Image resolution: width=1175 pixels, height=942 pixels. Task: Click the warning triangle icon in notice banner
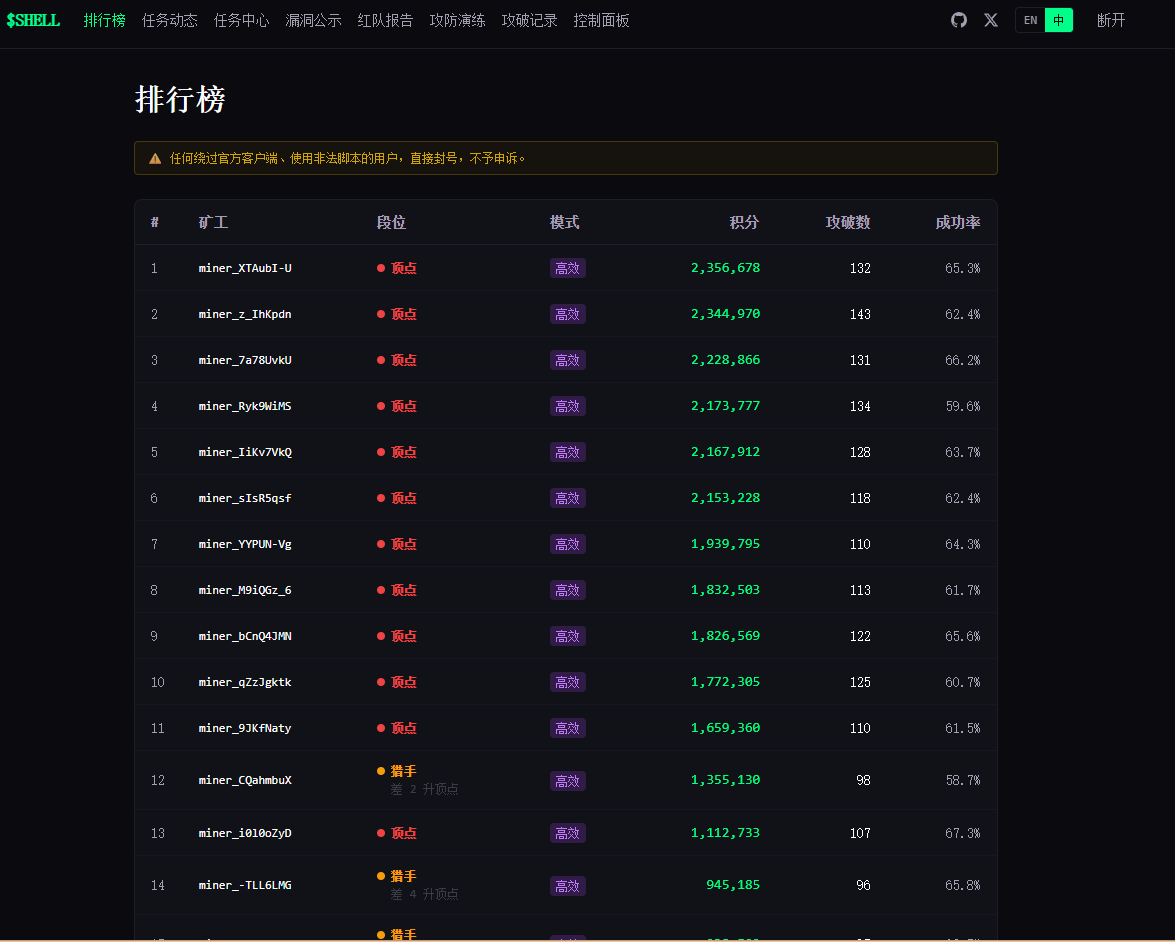click(155, 158)
